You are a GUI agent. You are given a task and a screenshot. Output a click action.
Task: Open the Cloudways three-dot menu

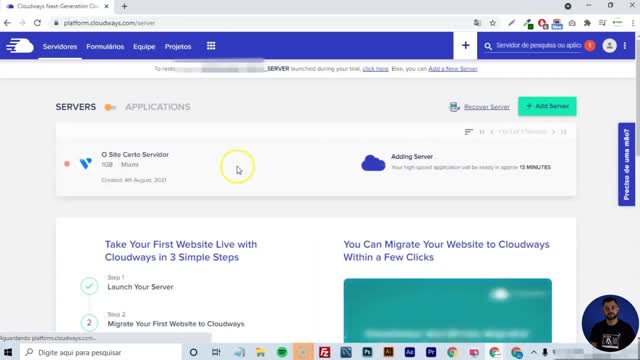(625, 45)
